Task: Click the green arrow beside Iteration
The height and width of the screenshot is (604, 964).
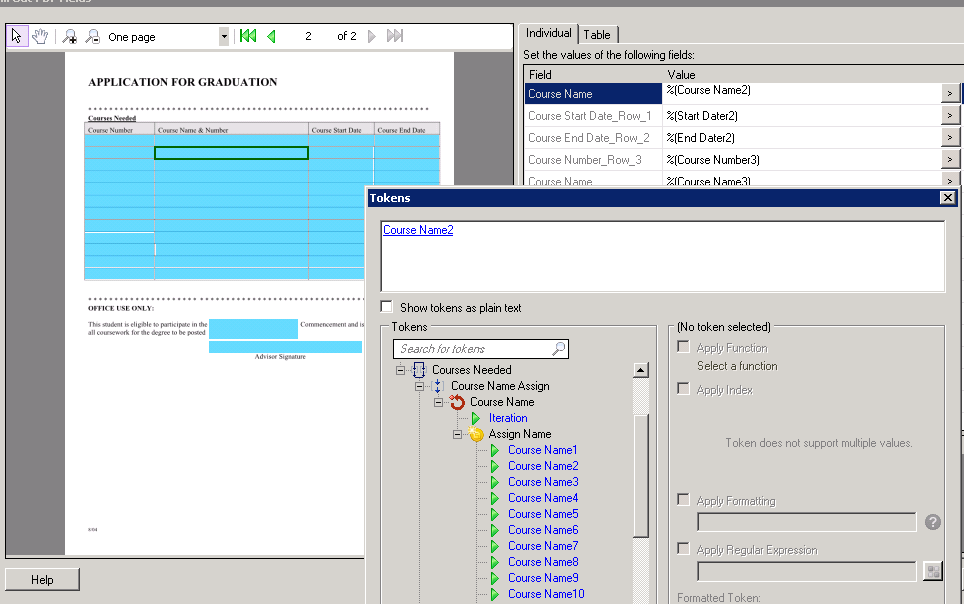Action: click(475, 418)
